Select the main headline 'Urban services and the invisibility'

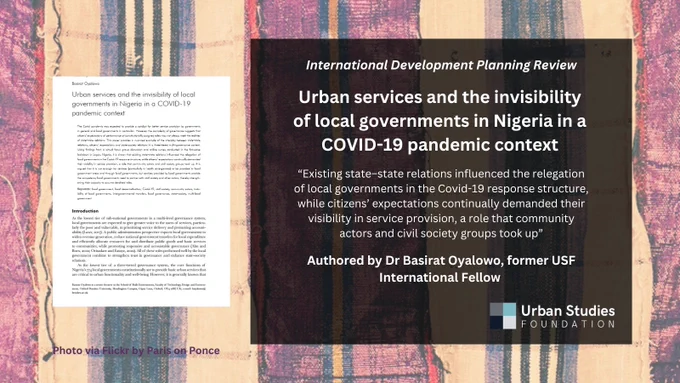tap(440, 97)
